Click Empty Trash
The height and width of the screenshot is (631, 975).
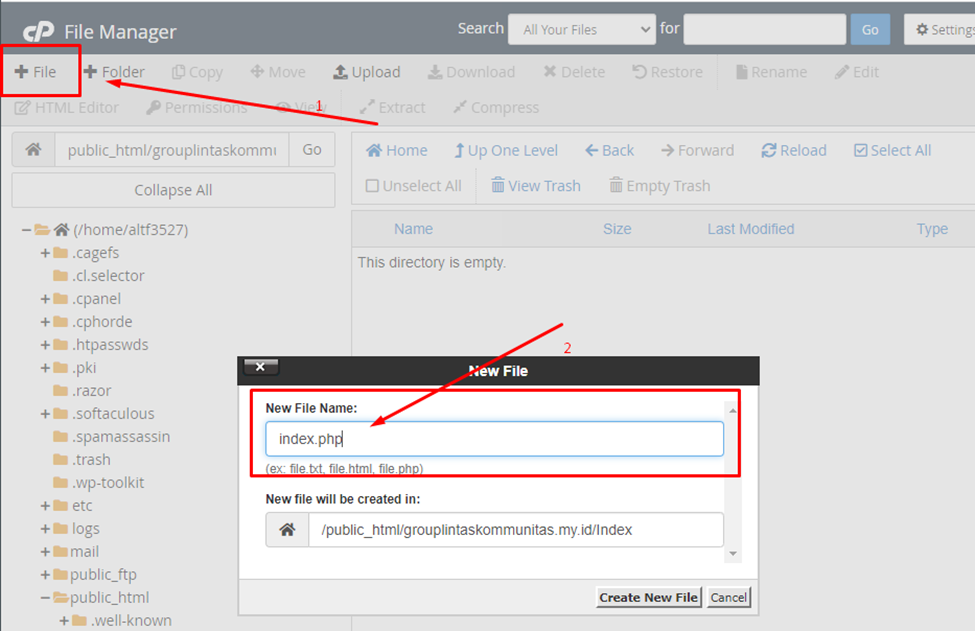(x=659, y=186)
